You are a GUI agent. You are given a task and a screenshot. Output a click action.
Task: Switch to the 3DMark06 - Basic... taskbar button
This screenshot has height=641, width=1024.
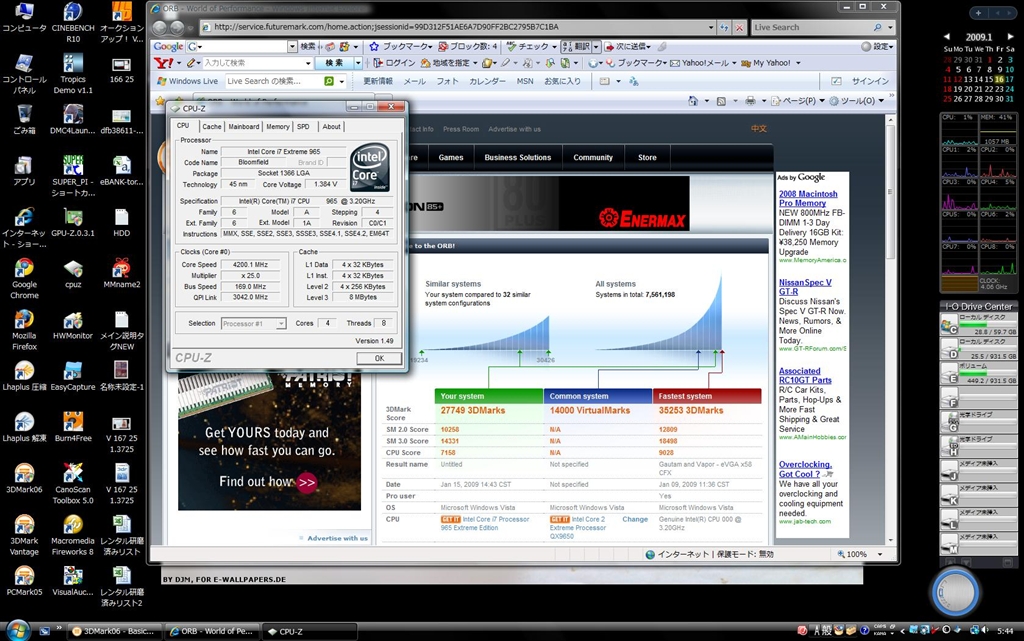click(x=114, y=631)
